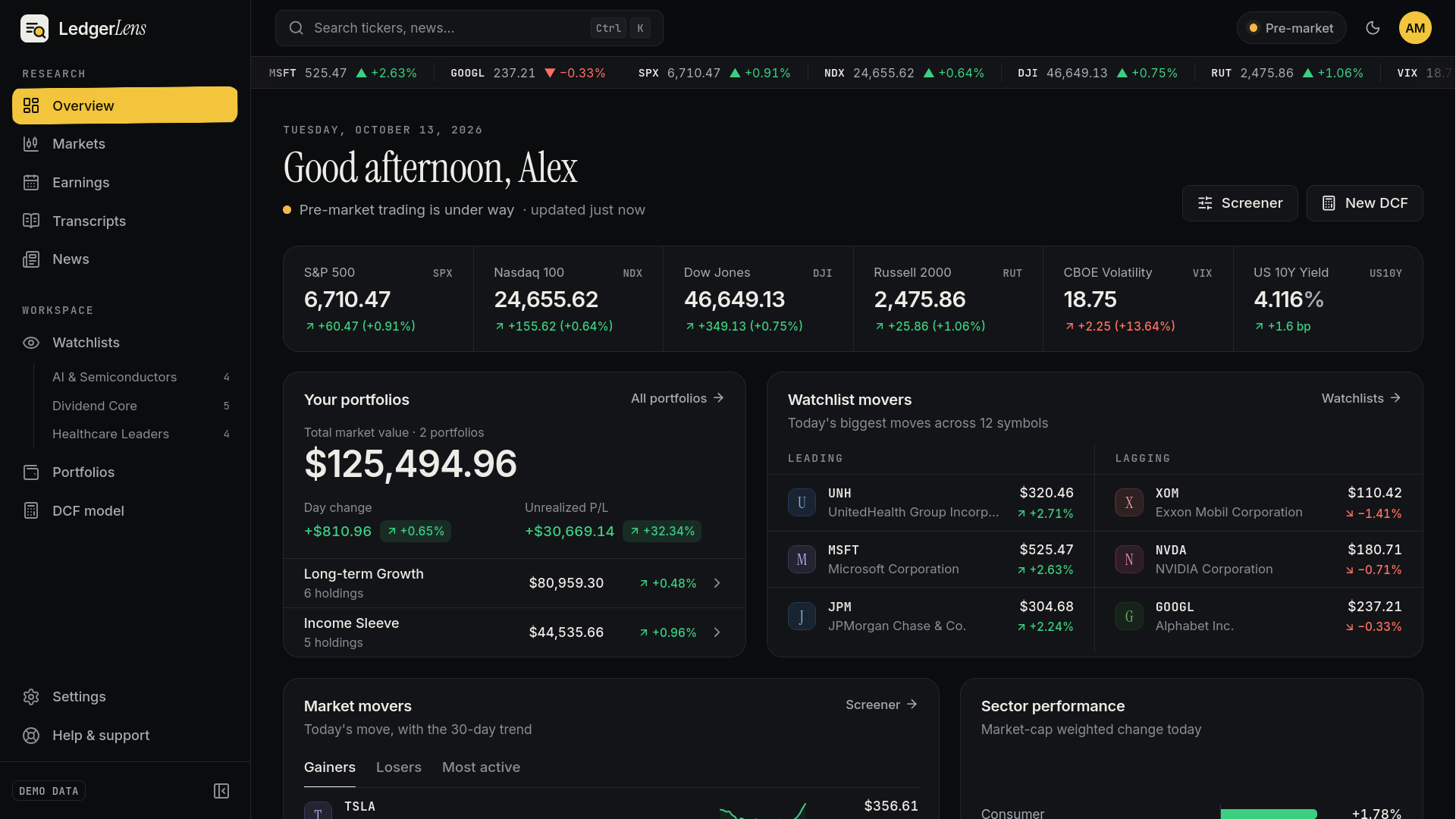Open the News newspaper icon
The image size is (1456, 819).
click(31, 259)
